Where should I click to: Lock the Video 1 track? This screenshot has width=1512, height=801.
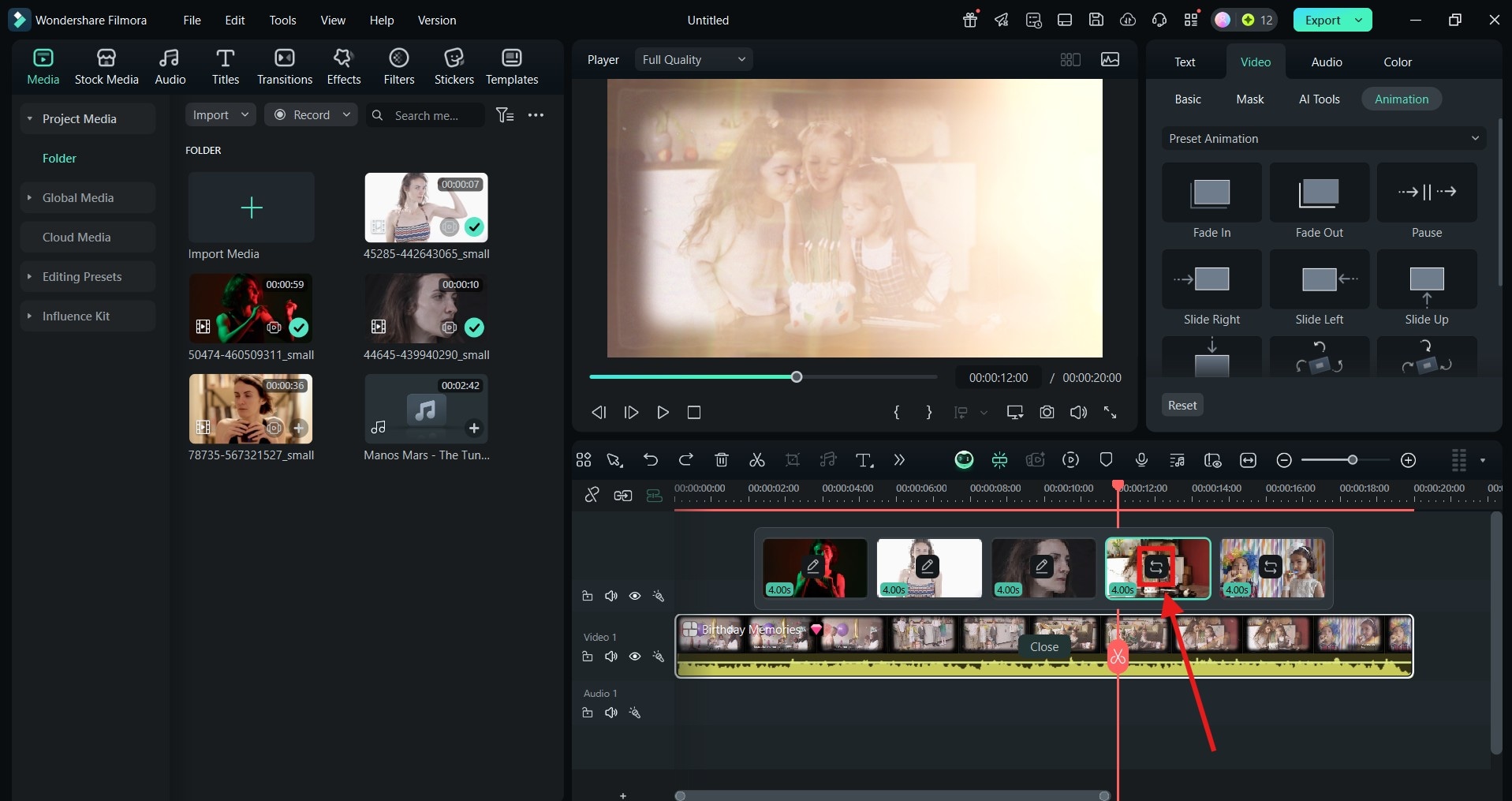pyautogui.click(x=587, y=657)
